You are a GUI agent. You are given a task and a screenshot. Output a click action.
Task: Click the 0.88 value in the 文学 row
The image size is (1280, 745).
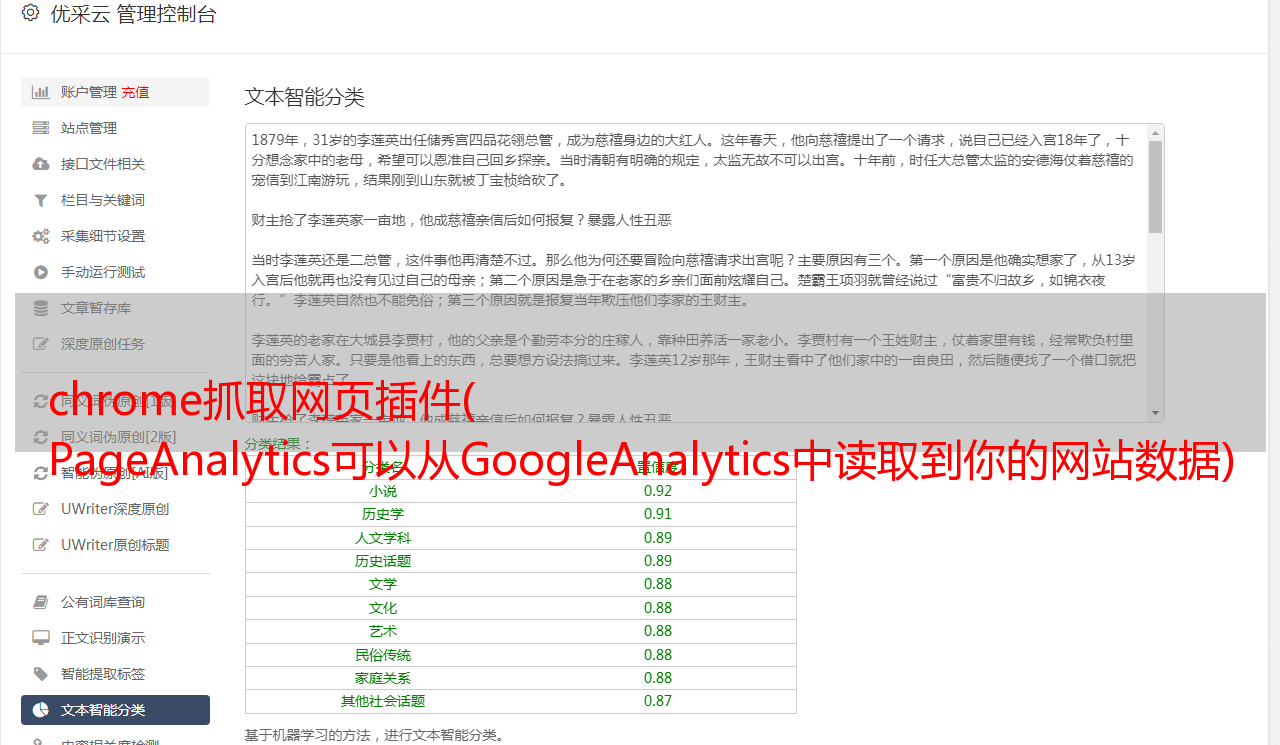[658, 584]
